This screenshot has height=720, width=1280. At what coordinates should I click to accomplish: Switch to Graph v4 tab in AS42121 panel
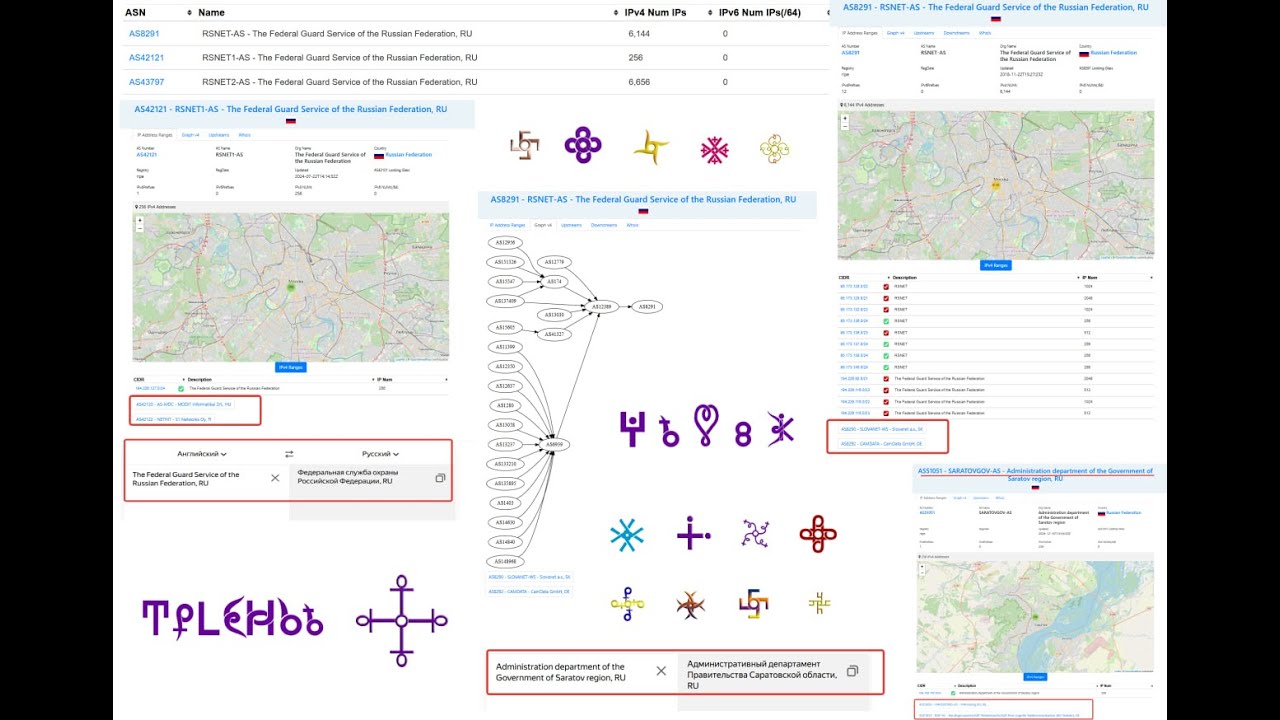pyautogui.click(x=190, y=135)
